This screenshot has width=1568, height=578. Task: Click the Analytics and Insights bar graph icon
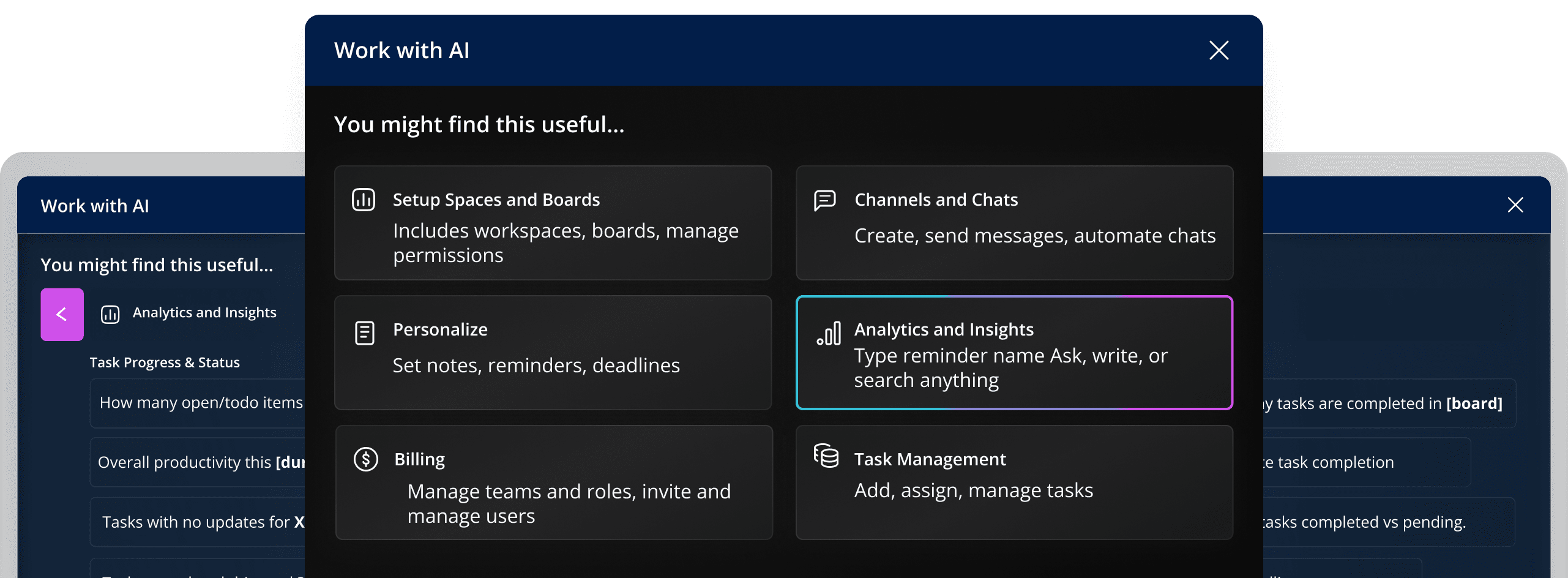(829, 334)
